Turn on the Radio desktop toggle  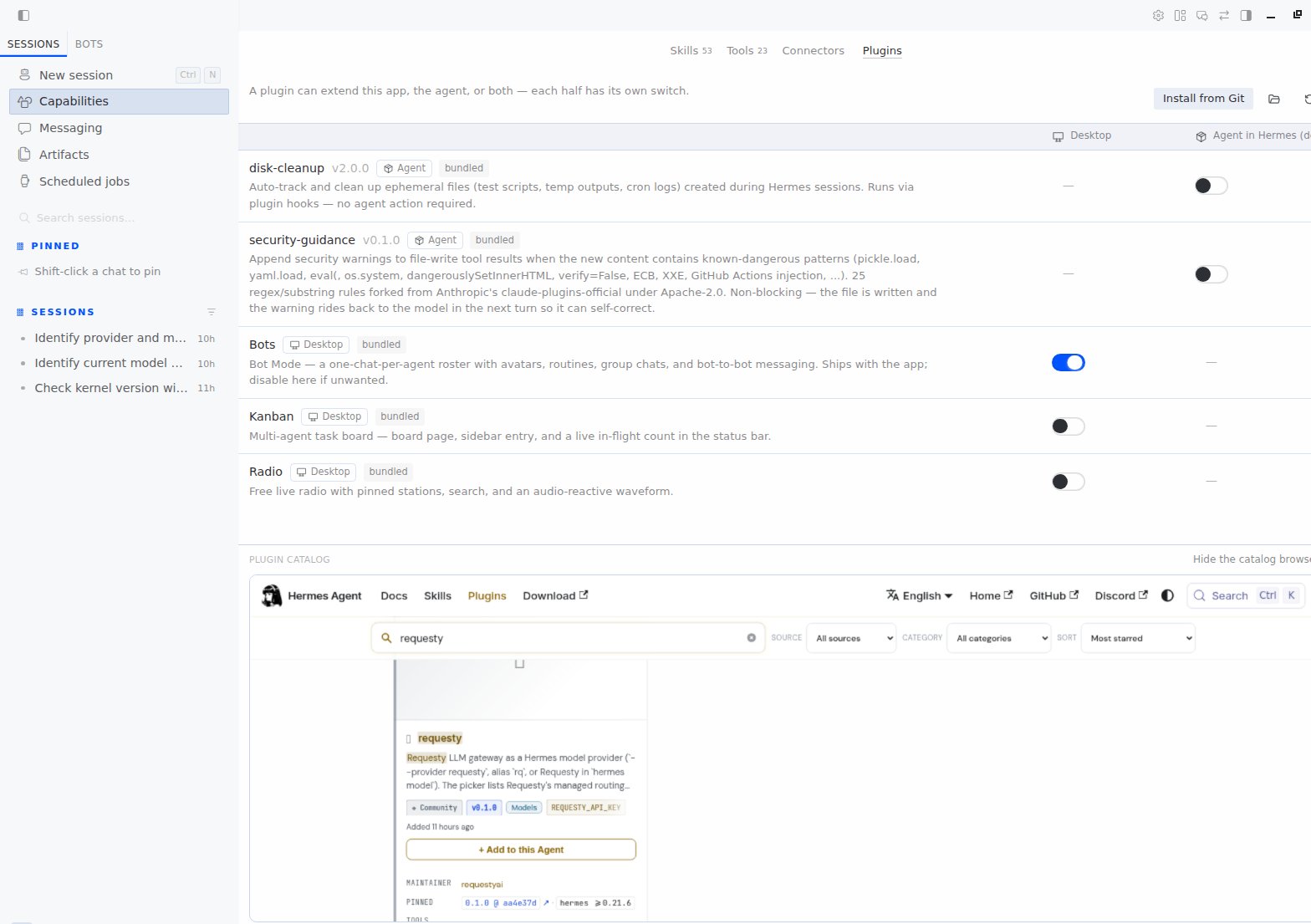tap(1068, 482)
